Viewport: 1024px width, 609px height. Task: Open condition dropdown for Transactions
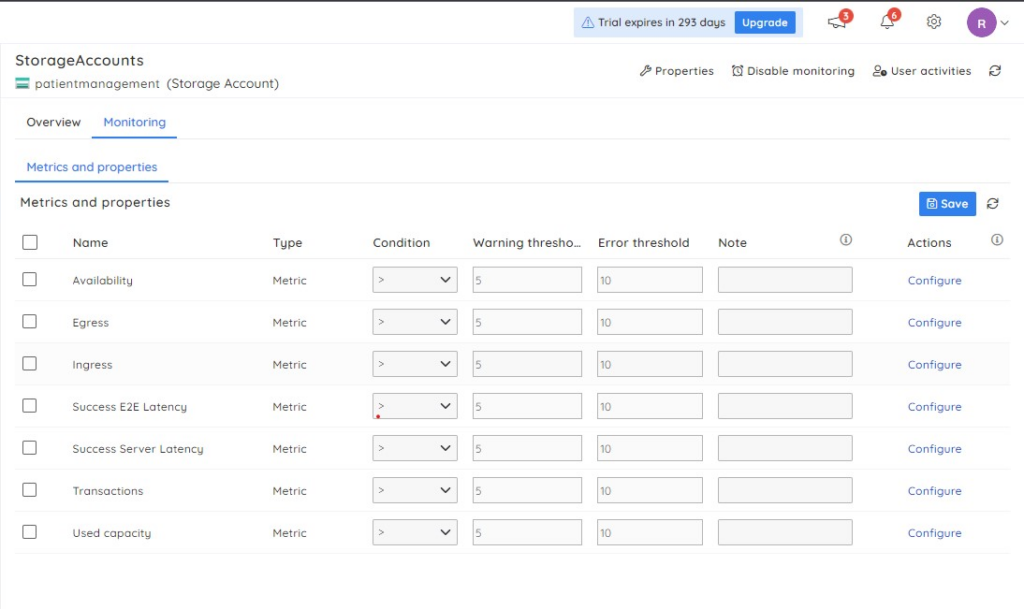[x=415, y=490]
